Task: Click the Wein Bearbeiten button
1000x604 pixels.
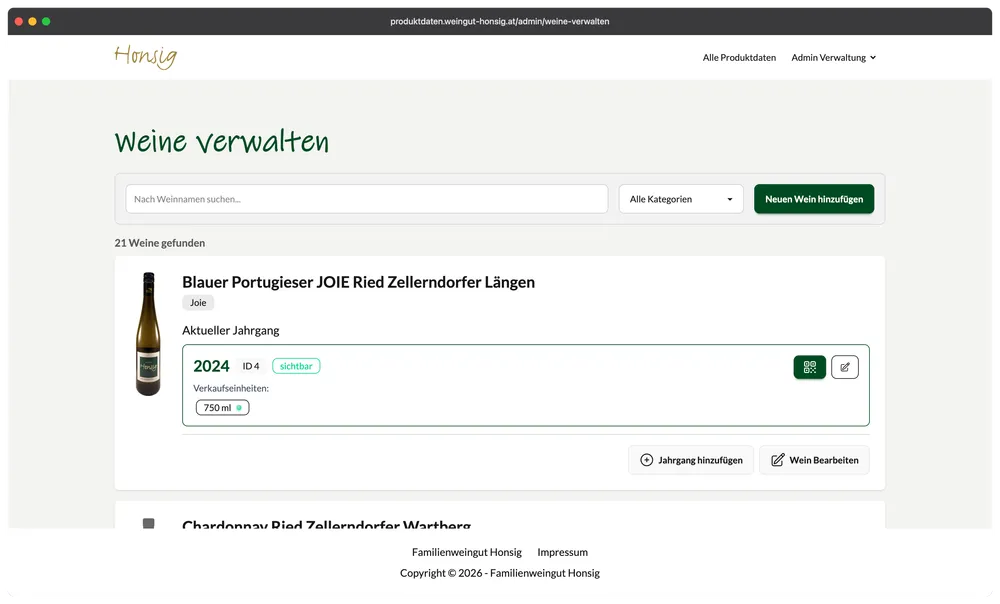Action: tap(814, 460)
